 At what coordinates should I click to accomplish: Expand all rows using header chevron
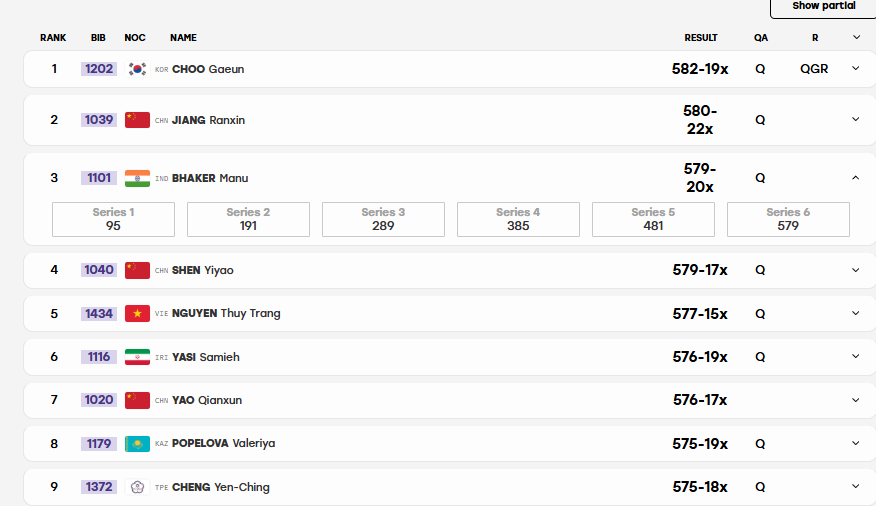coord(856,37)
